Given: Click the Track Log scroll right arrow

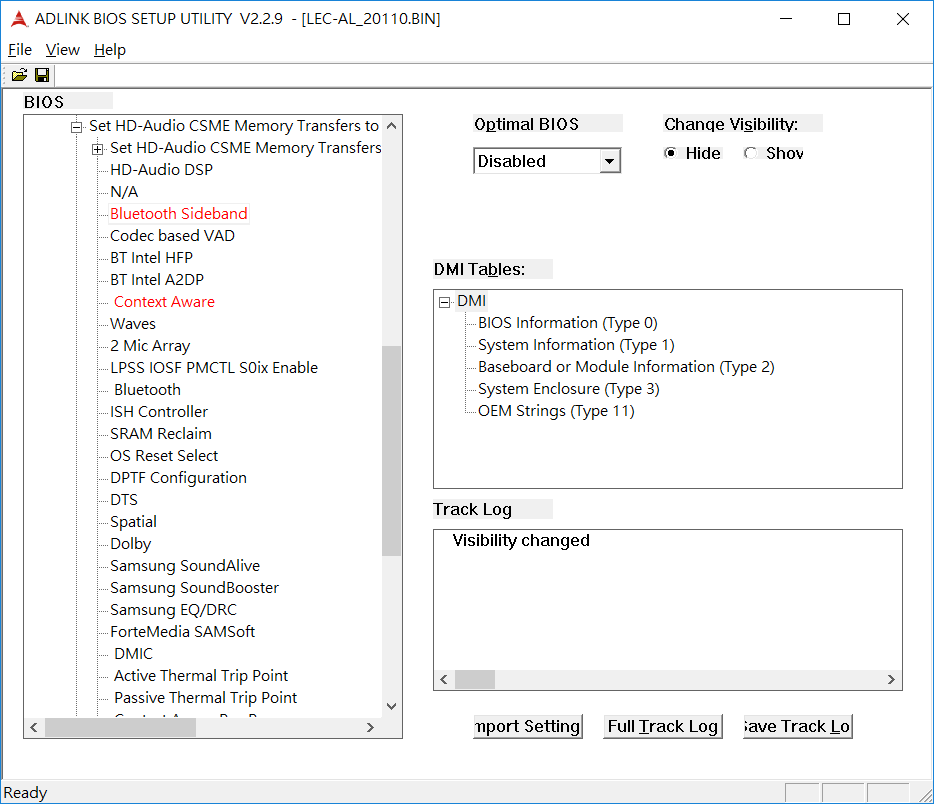Looking at the screenshot, I should [x=891, y=680].
